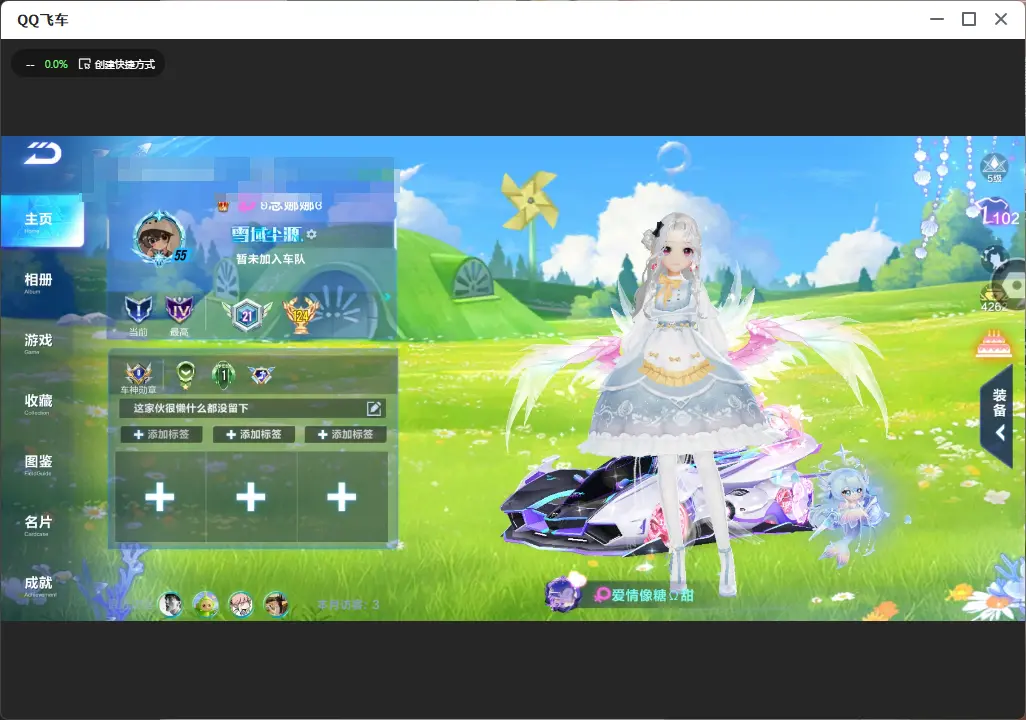Click the 爱情像糖Ω甜 partner name label
Image resolution: width=1026 pixels, height=720 pixels.
(x=652, y=595)
